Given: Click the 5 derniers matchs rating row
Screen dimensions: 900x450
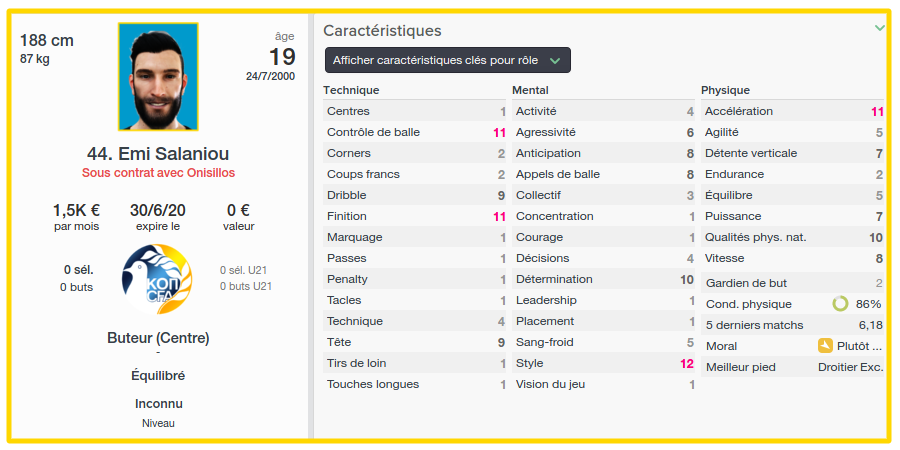Looking at the screenshot, I should pyautogui.click(x=793, y=325).
